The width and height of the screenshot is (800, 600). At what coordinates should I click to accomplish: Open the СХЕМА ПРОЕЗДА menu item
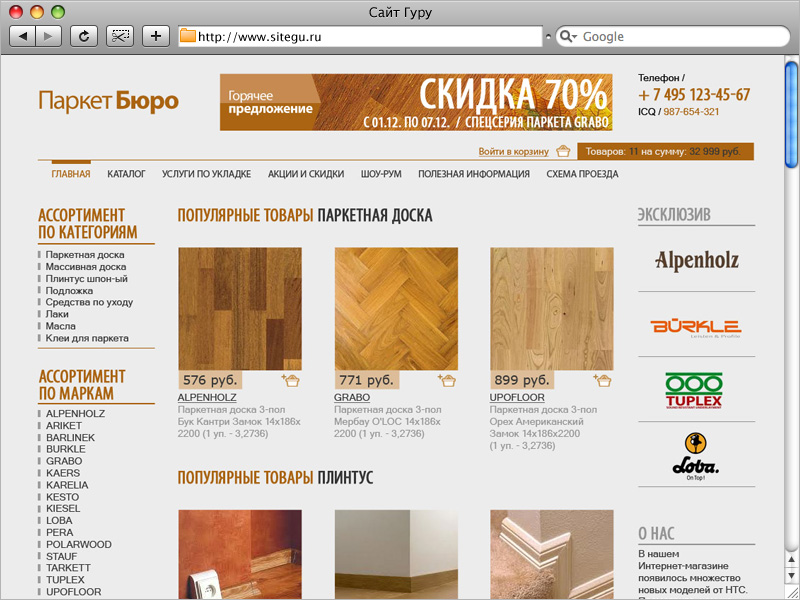click(582, 174)
